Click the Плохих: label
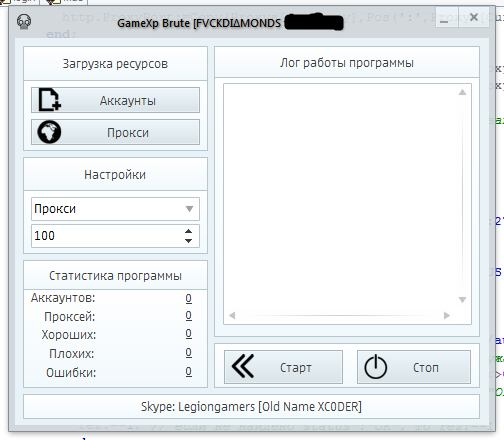Screen dimensions: 504x440 tap(72, 353)
